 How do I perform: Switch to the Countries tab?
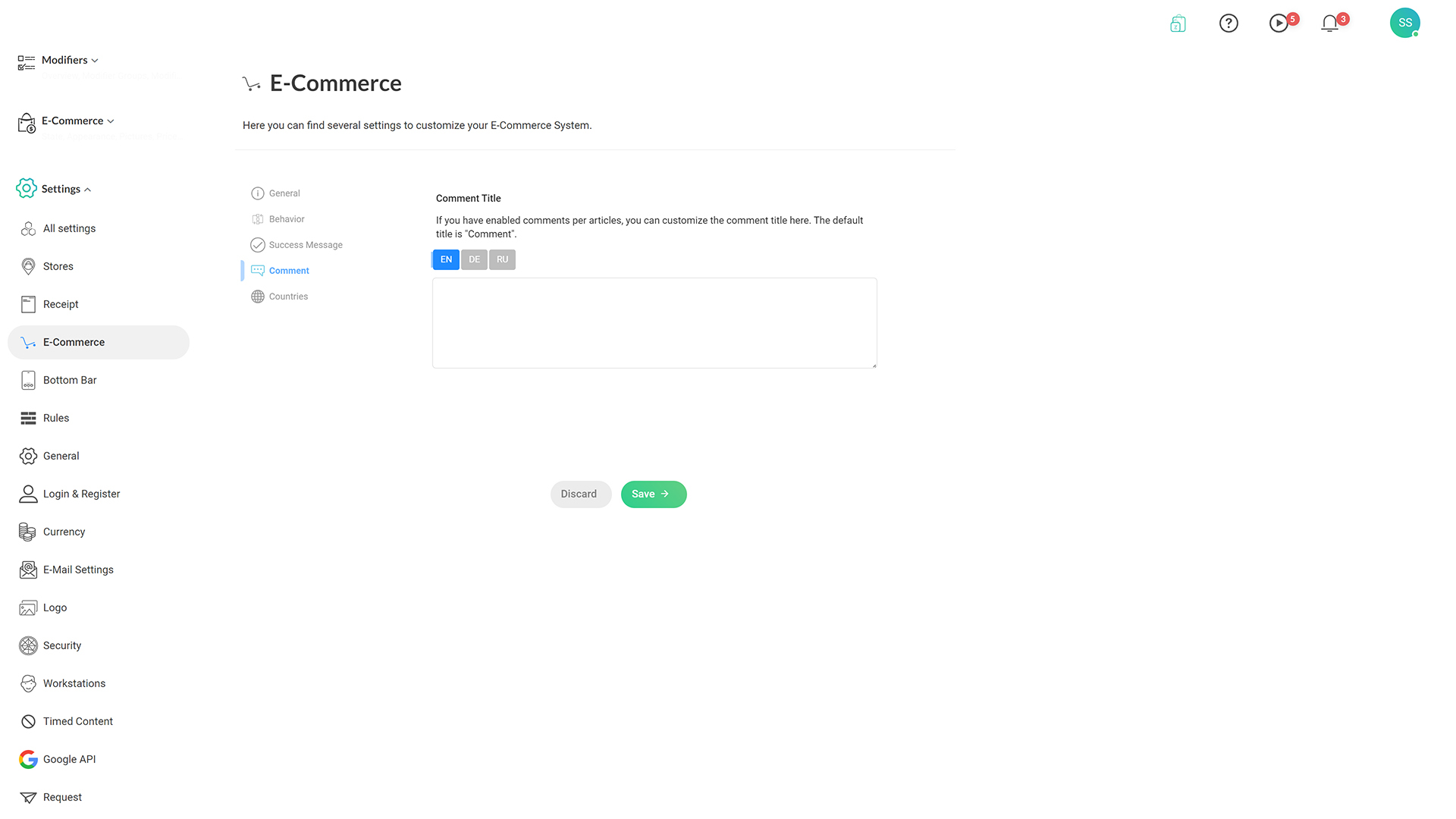[288, 297]
